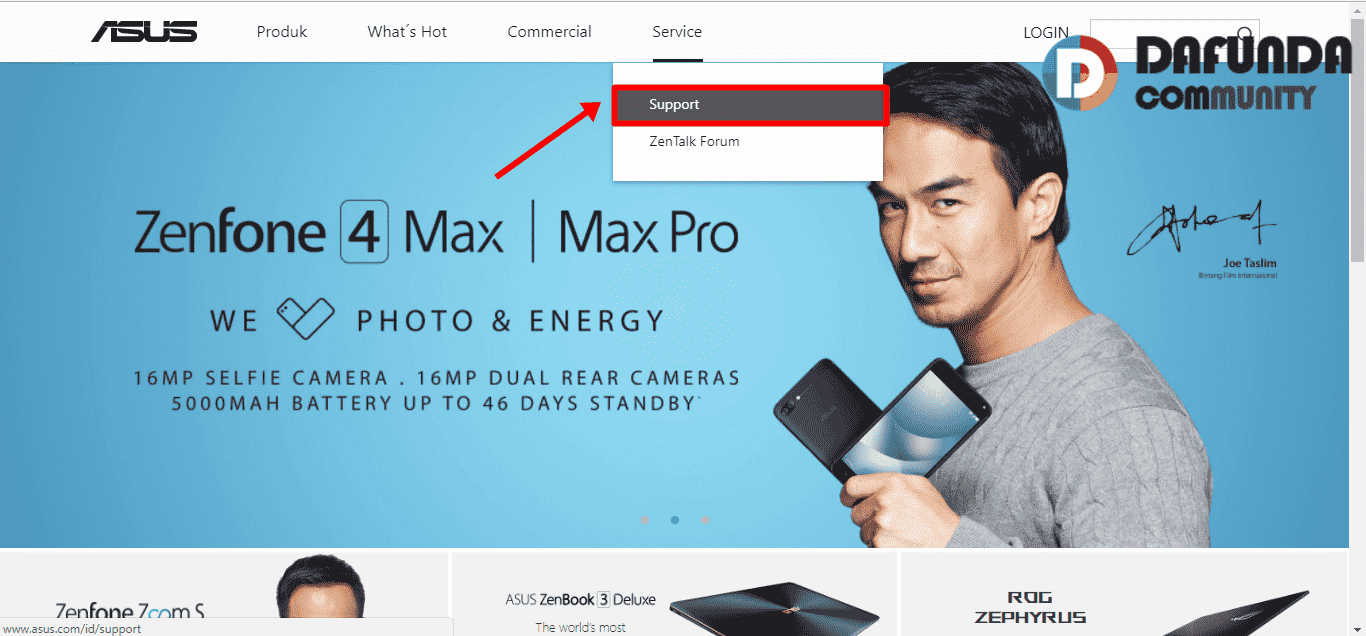Click the ASUS logo in header
The image size is (1366, 636).
coord(144,32)
